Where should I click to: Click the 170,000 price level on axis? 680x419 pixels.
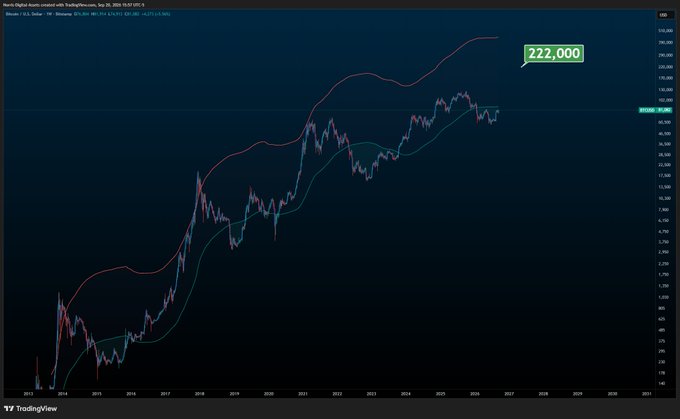pos(665,78)
